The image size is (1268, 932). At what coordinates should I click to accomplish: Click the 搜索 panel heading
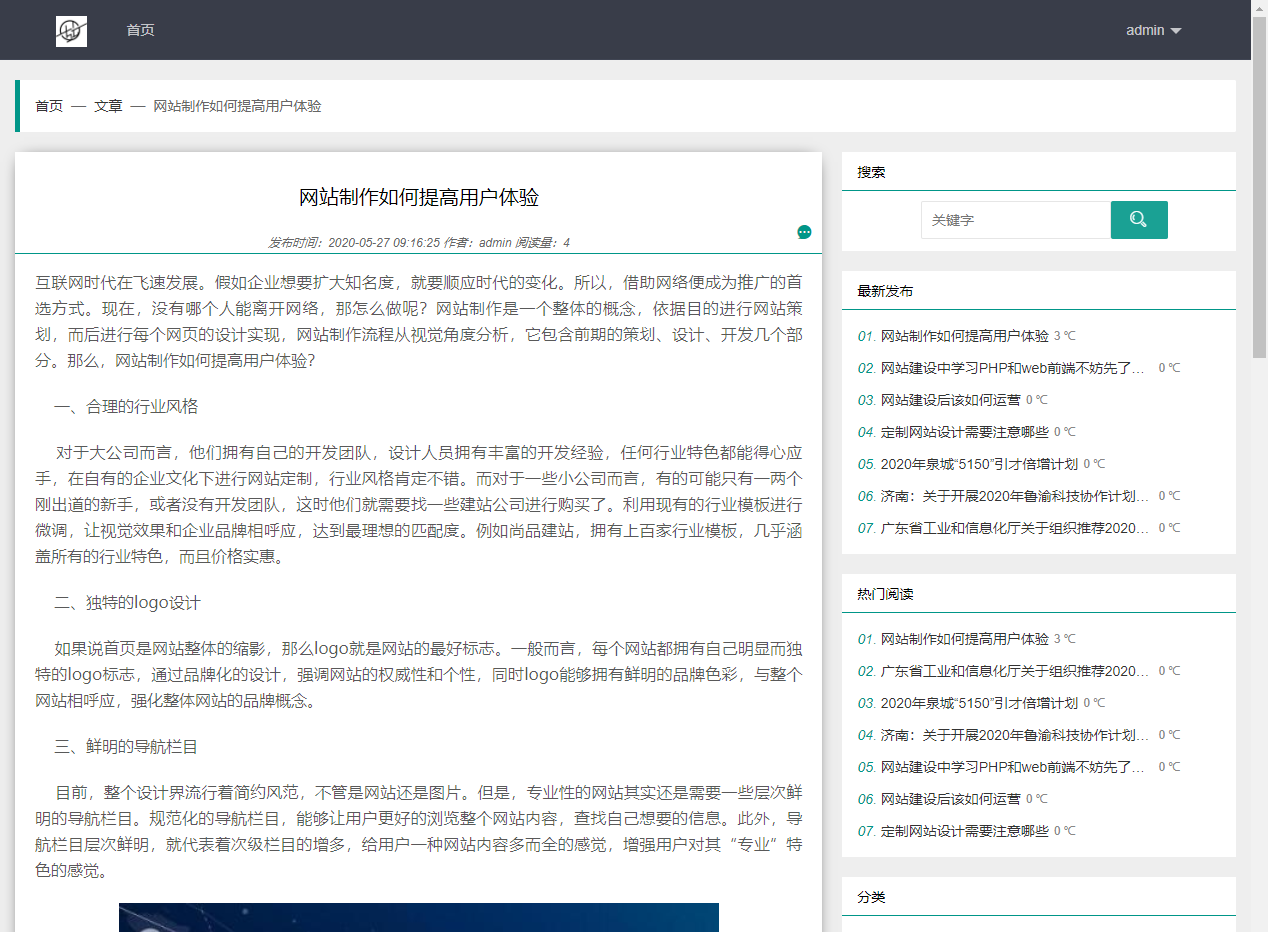[x=871, y=172]
